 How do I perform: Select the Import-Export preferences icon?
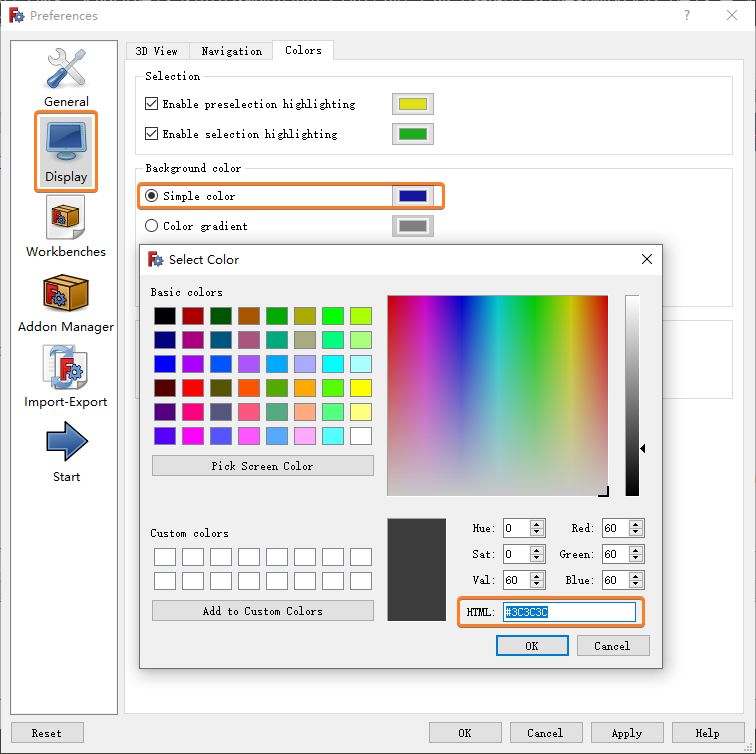pyautogui.click(x=66, y=377)
